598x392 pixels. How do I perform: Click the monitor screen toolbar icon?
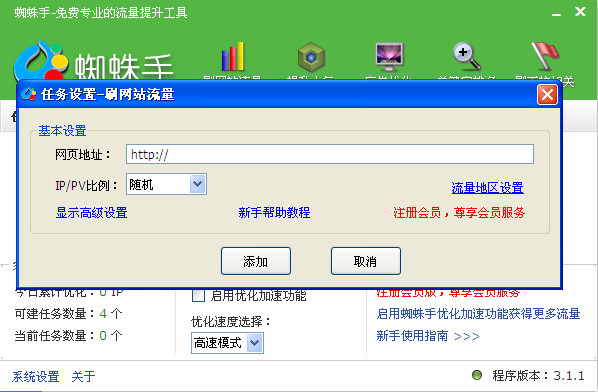(389, 57)
